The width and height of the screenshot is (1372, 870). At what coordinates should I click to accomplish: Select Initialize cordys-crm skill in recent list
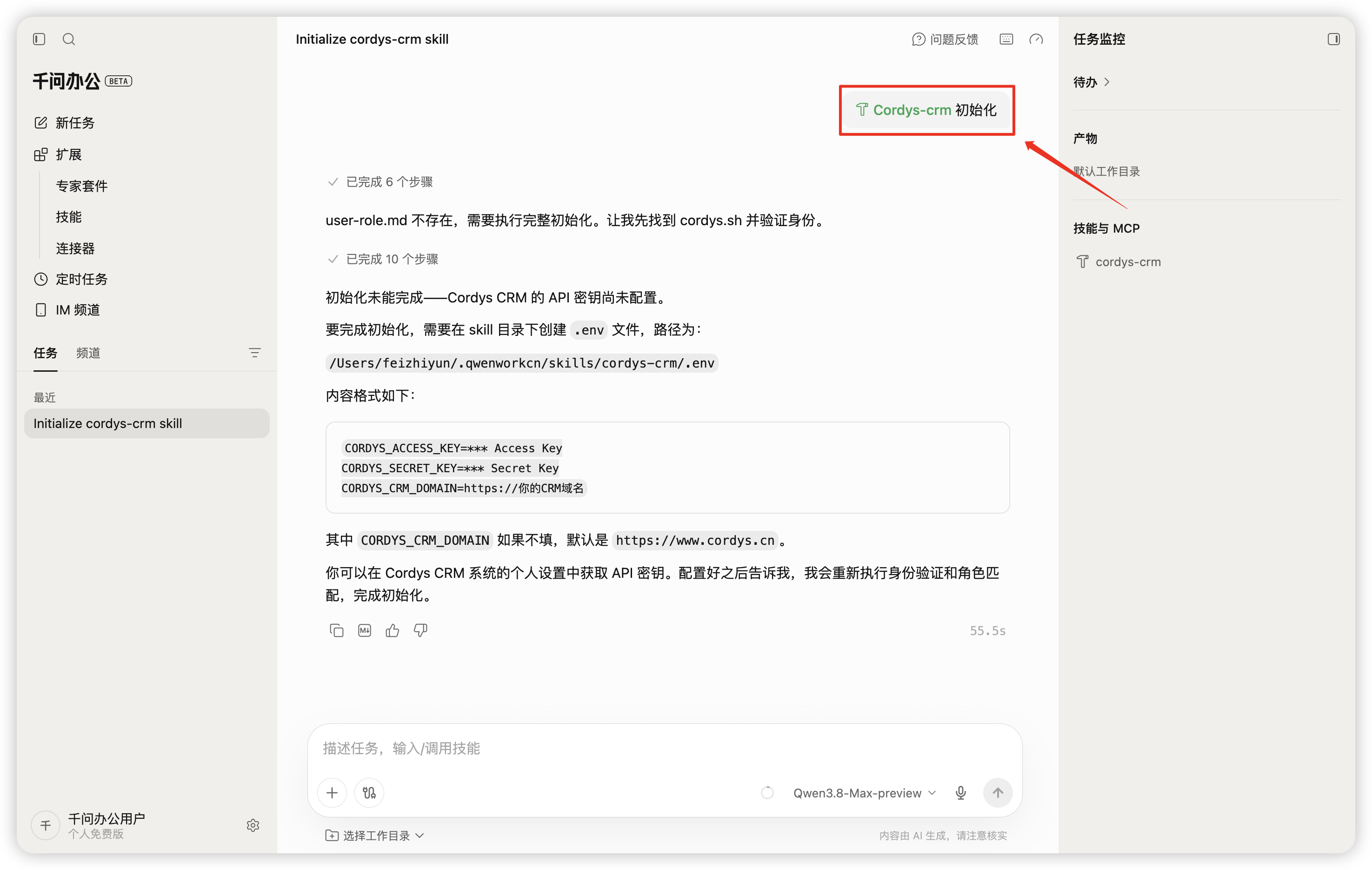[x=147, y=423]
